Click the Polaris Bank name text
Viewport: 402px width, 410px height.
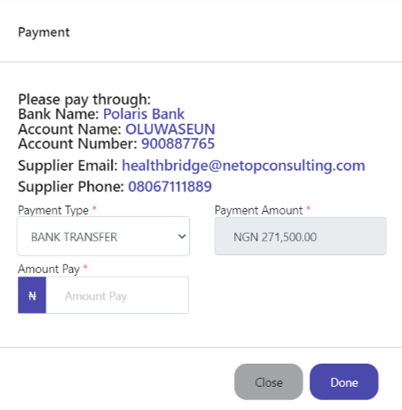pos(144,114)
